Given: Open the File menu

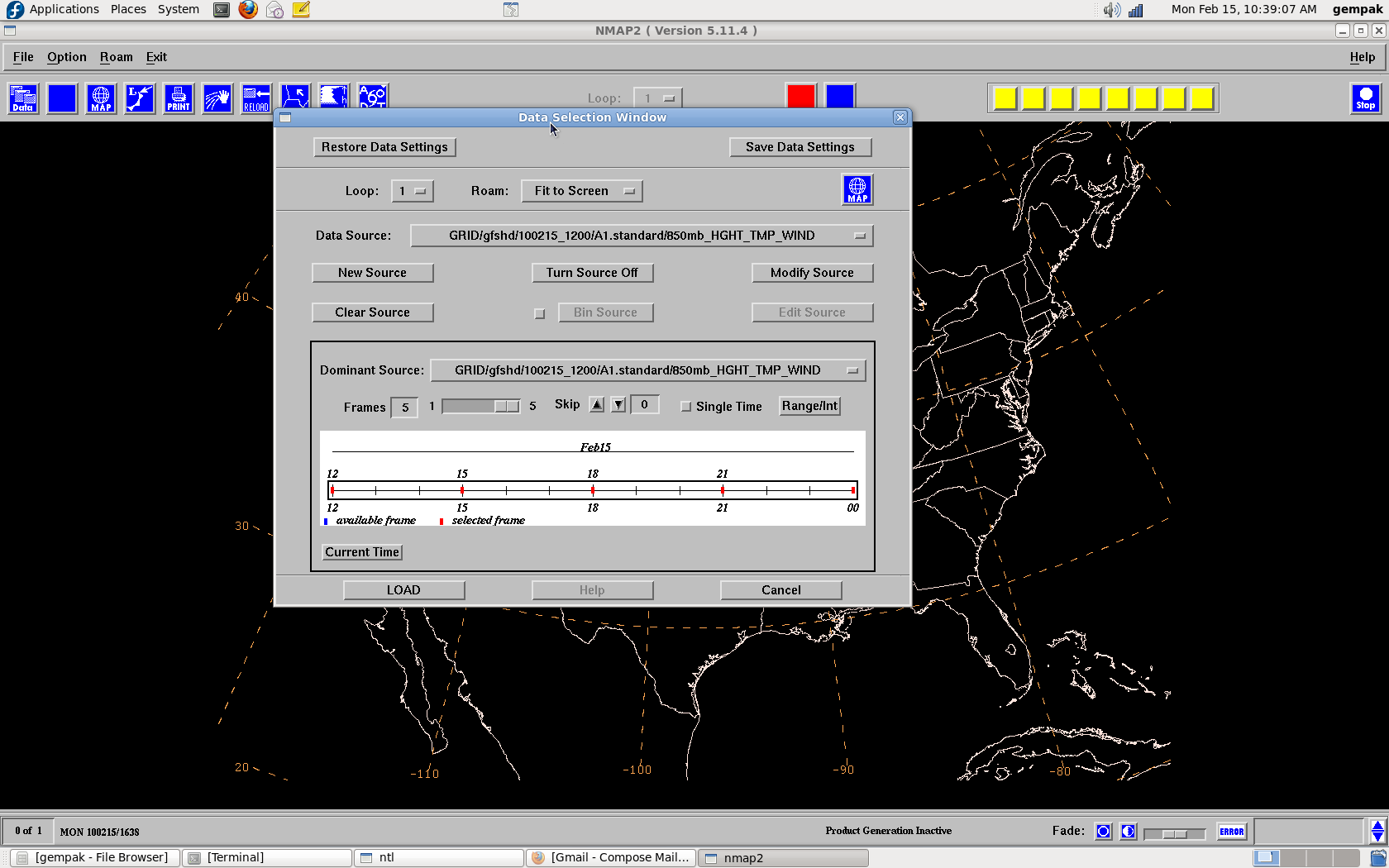Looking at the screenshot, I should (x=23, y=57).
